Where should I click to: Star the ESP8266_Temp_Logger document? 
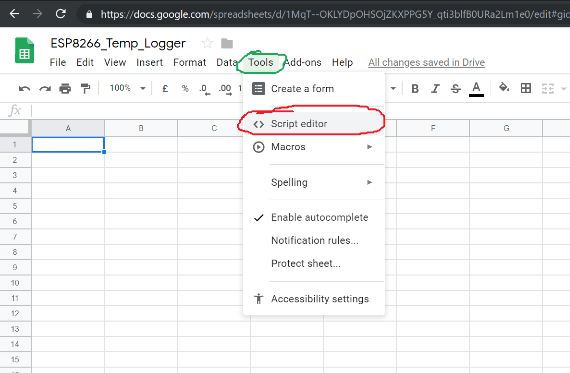[x=207, y=43]
